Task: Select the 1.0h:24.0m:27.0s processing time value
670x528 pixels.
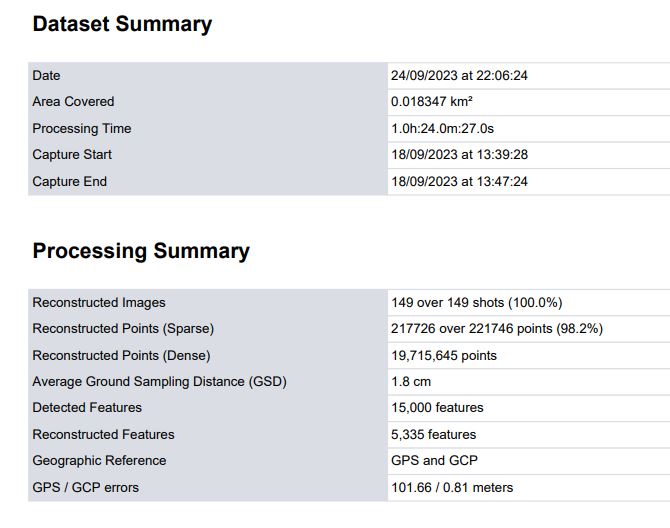Action: [443, 129]
